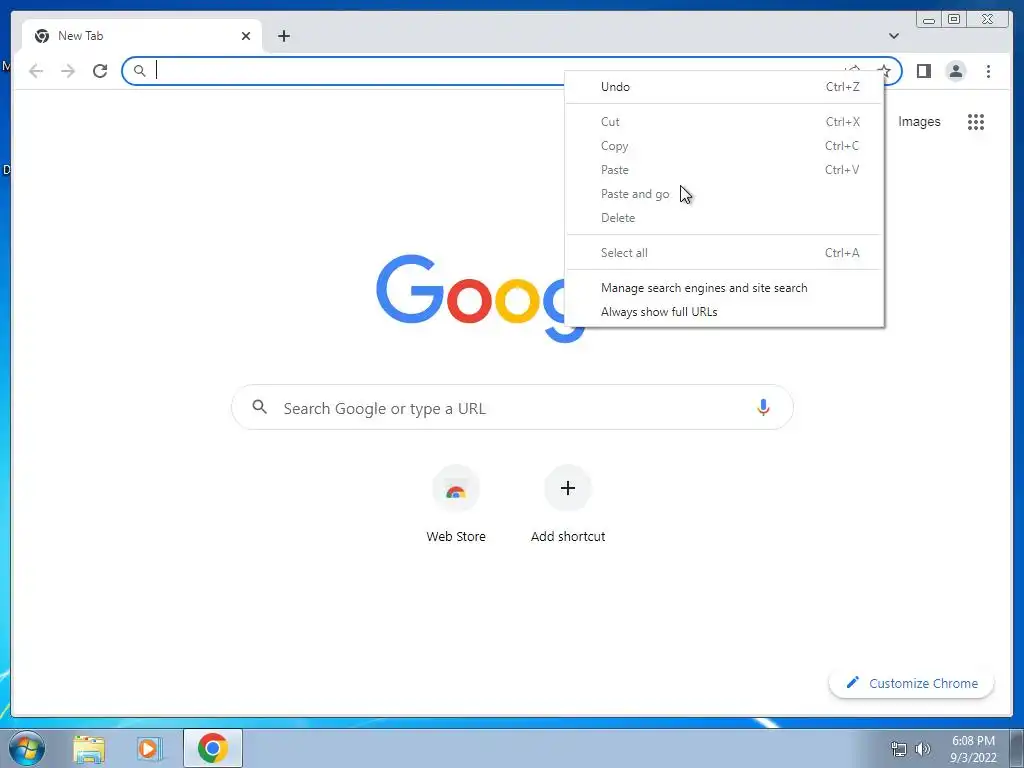Choose Cut in the context menu
Image resolution: width=1024 pixels, height=768 pixels.
point(724,122)
